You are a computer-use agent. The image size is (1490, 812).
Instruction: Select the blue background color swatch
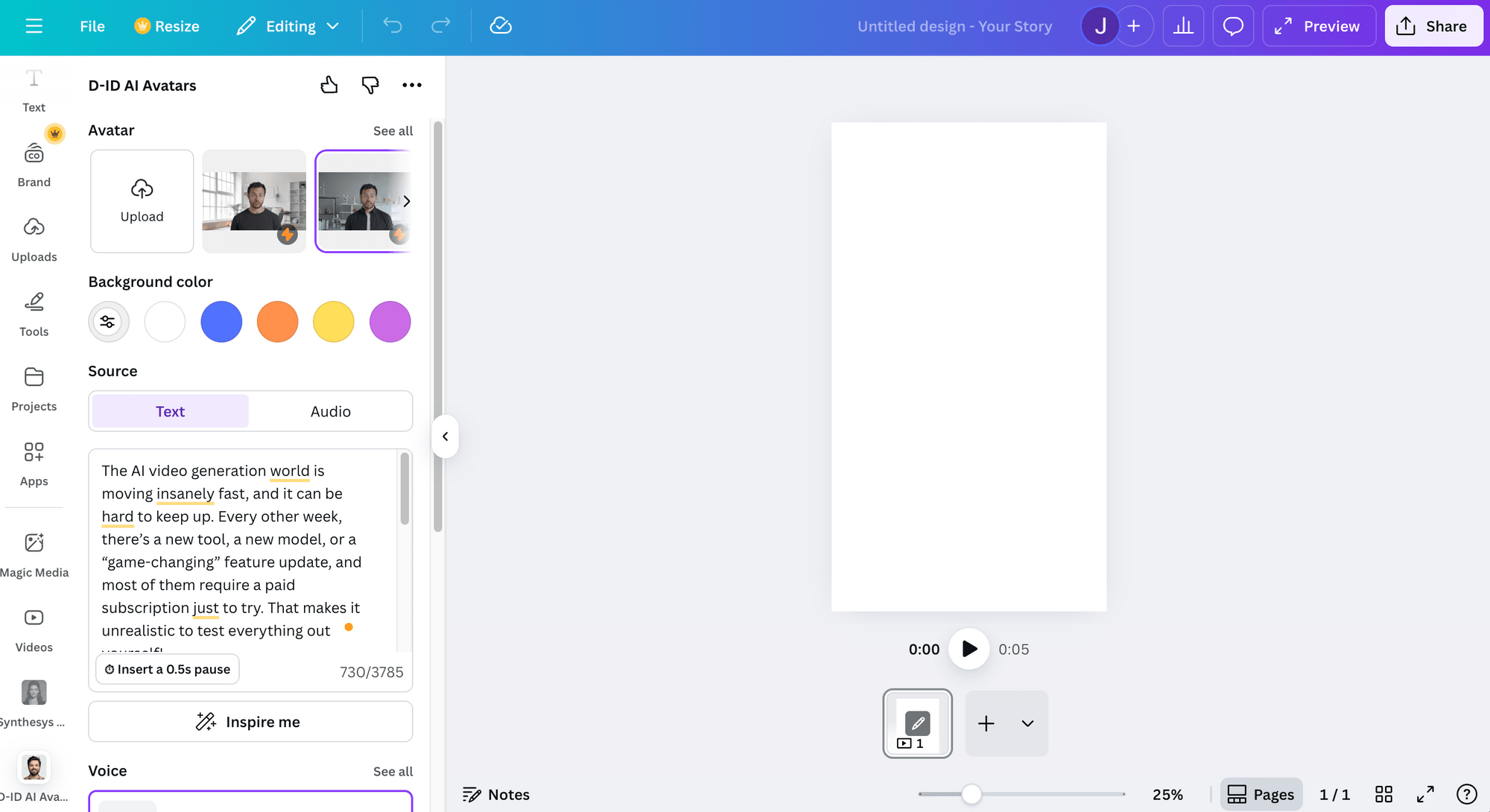click(x=221, y=321)
